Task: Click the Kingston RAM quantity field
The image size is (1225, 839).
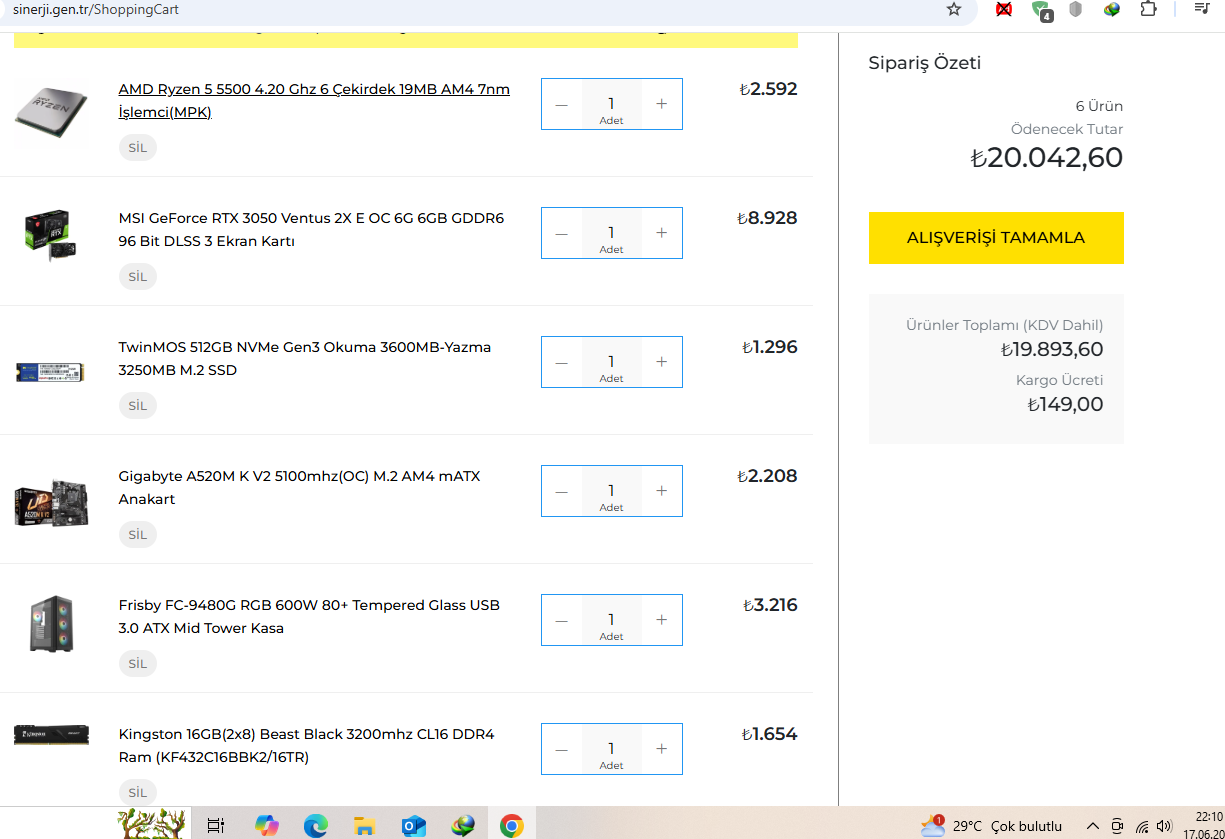Action: coord(611,749)
